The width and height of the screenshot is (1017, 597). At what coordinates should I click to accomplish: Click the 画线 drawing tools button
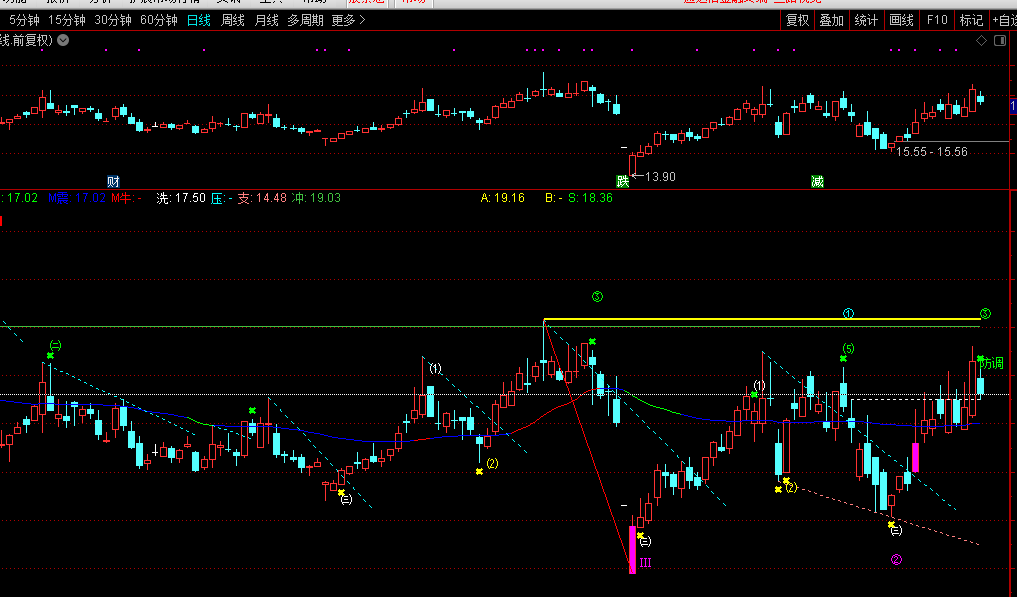tap(901, 20)
